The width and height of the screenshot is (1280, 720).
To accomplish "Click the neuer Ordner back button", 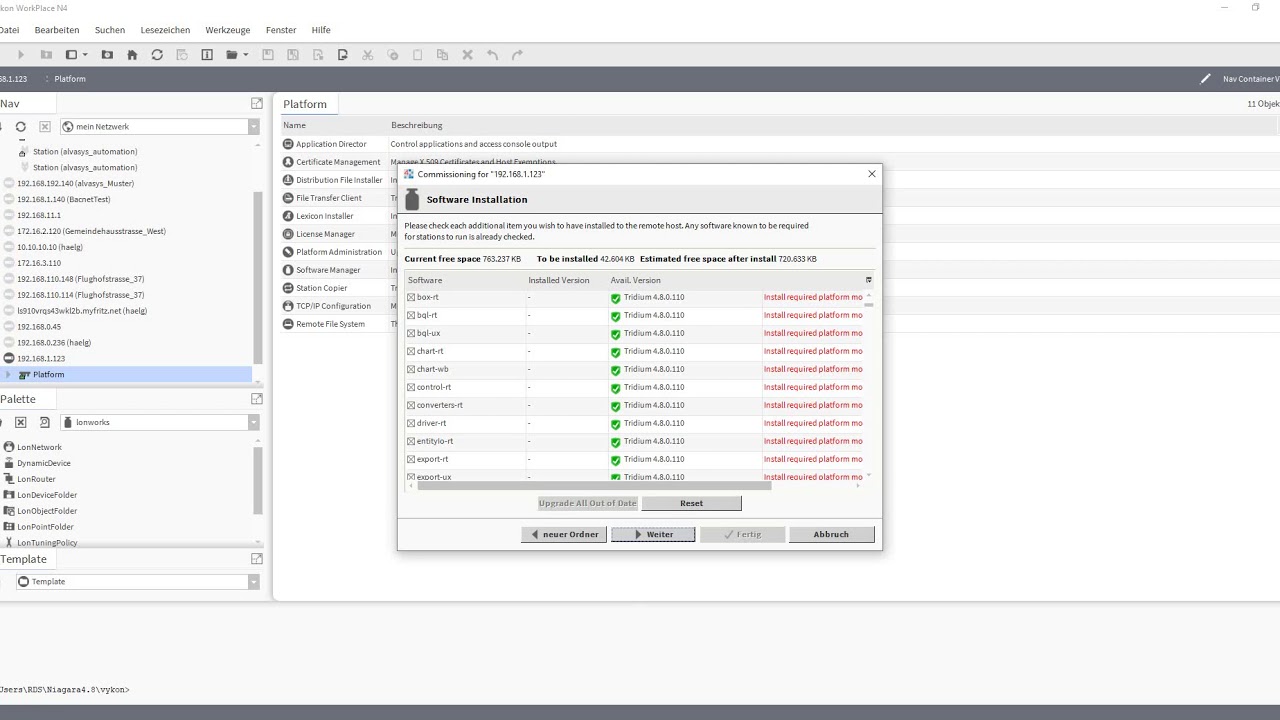I will point(564,534).
